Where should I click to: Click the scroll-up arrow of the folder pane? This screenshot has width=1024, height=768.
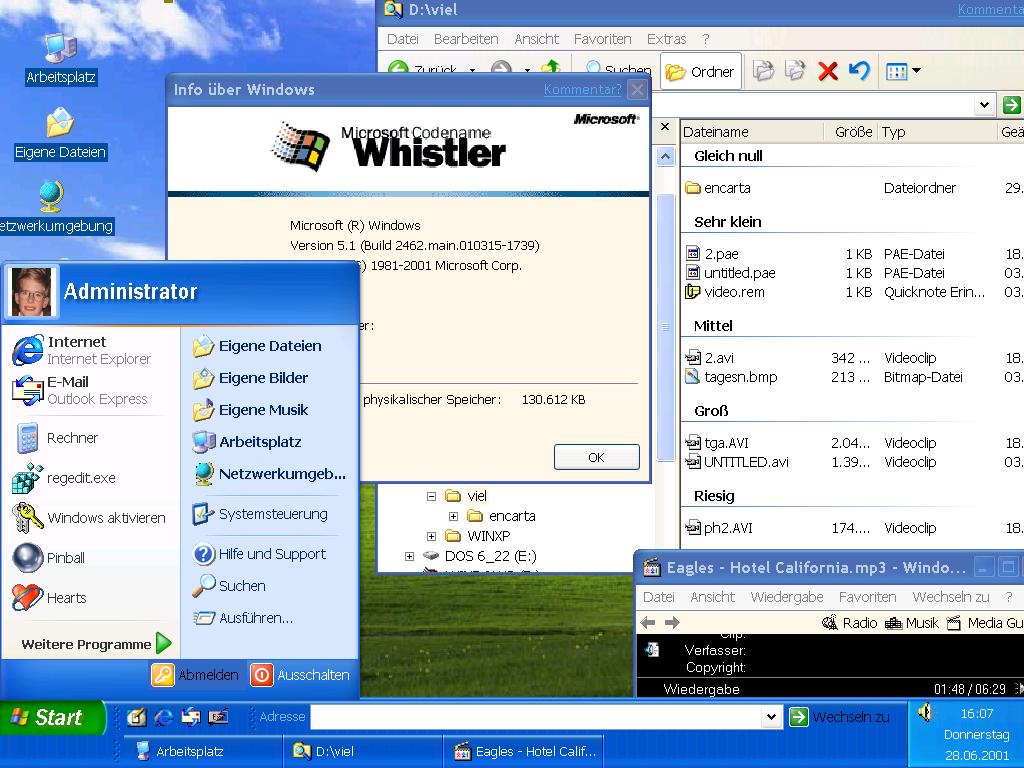(x=665, y=156)
